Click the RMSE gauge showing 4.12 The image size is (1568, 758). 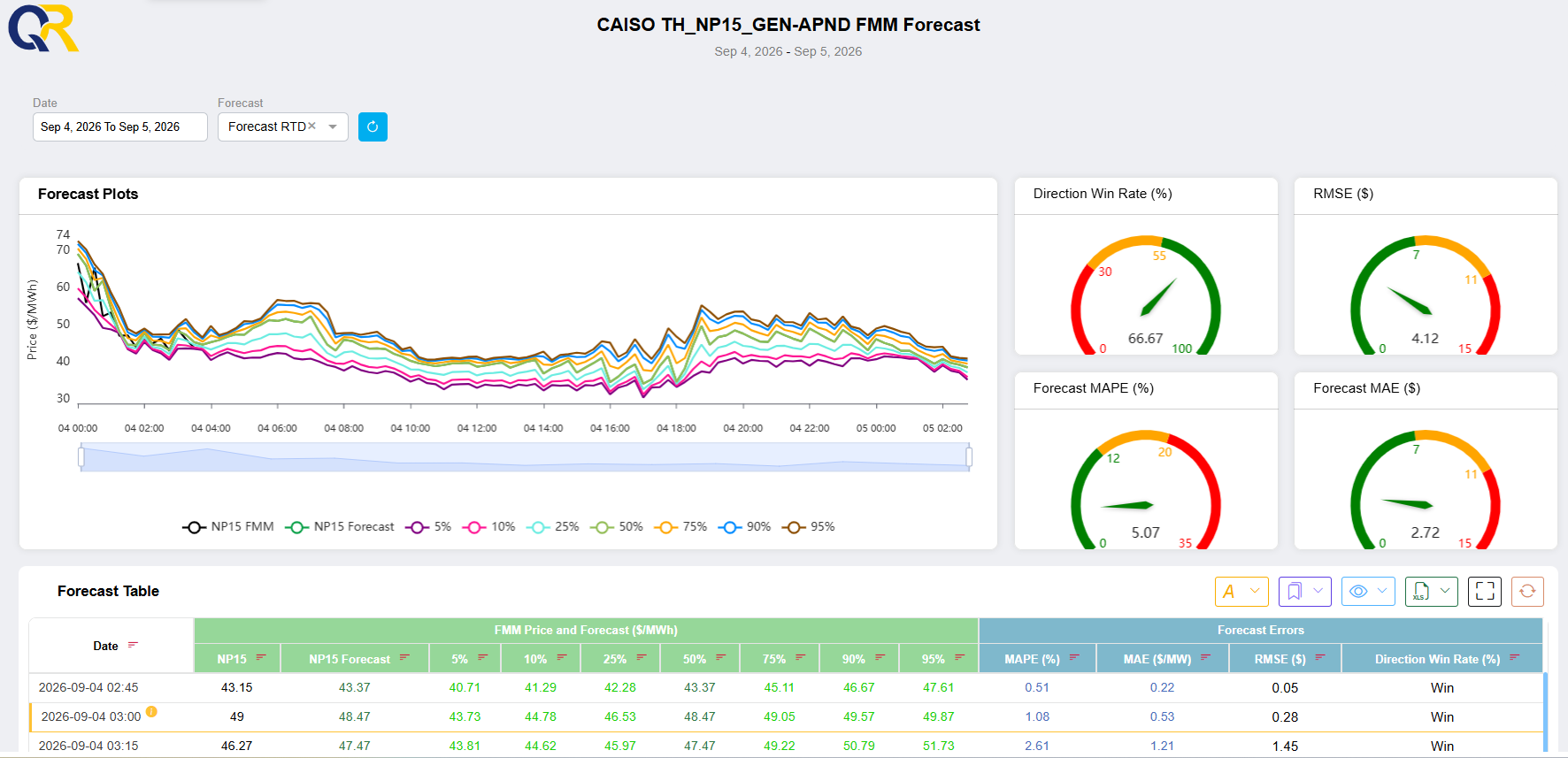1426,296
